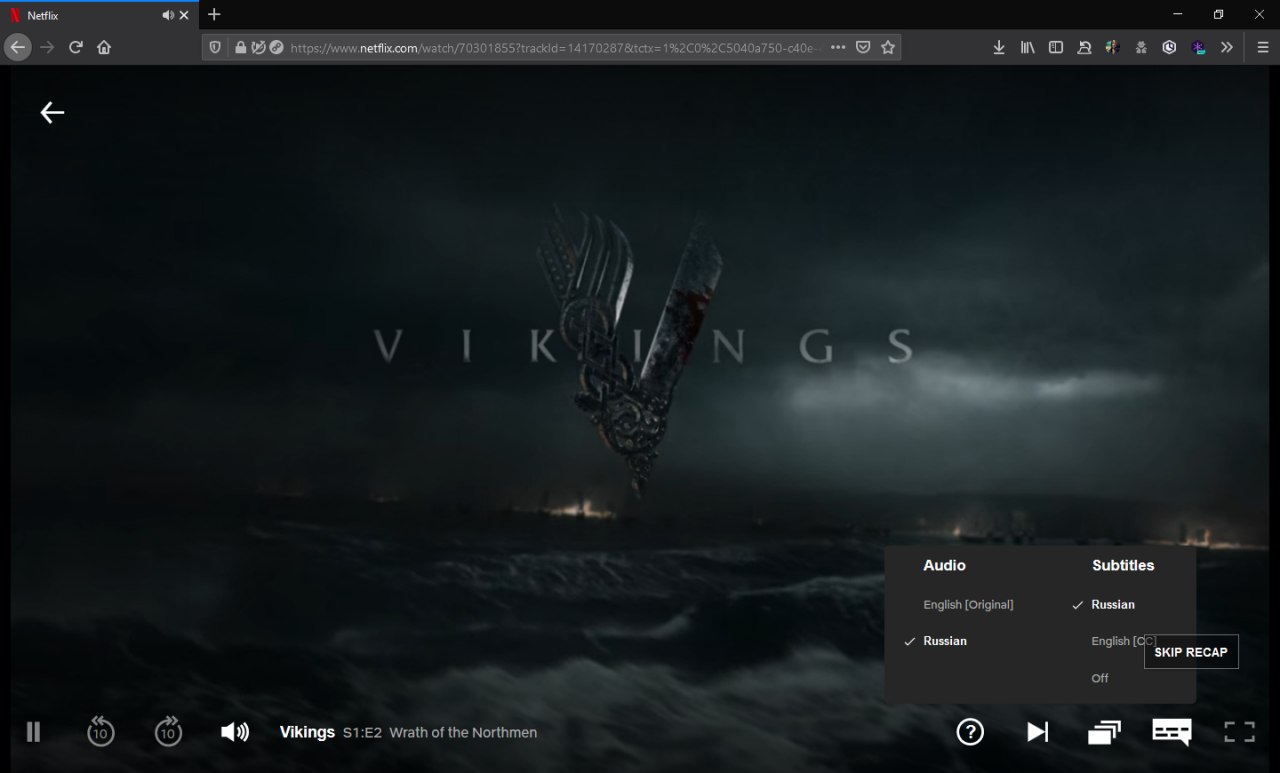The height and width of the screenshot is (773, 1280).
Task: Open the episodes list icon
Action: click(x=1104, y=732)
